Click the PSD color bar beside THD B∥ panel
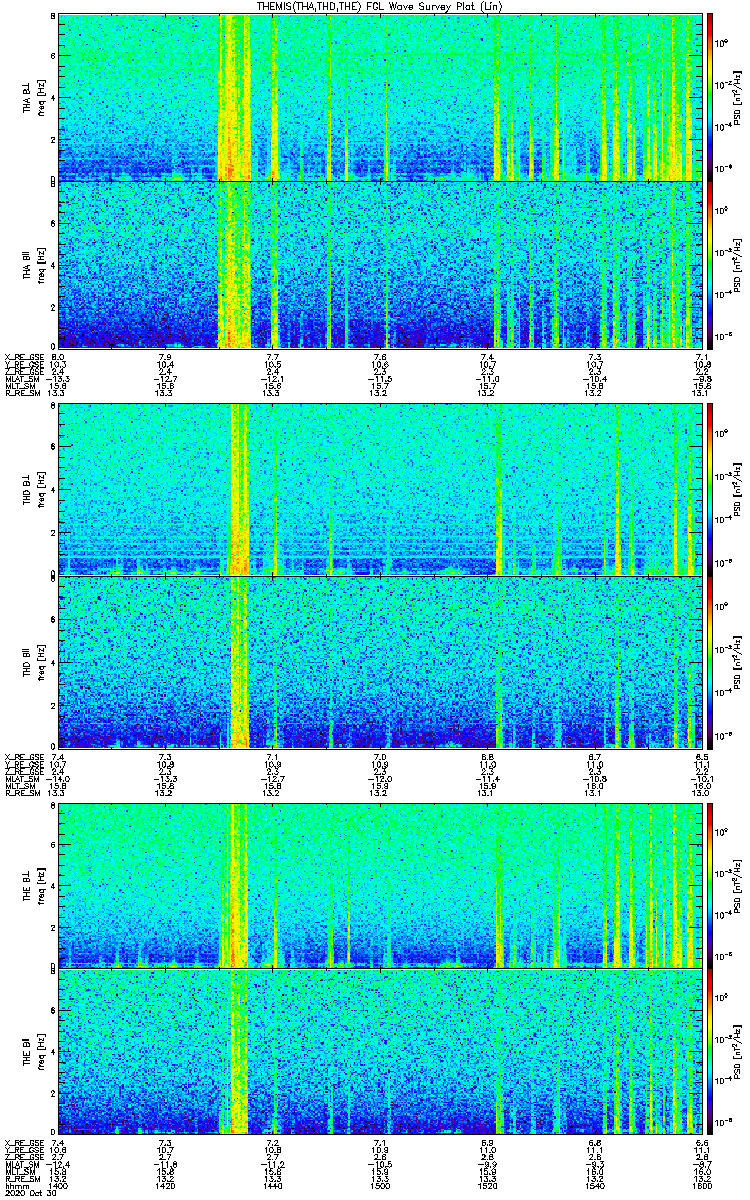Image resolution: width=750 pixels, height=1200 pixels. tap(710, 662)
